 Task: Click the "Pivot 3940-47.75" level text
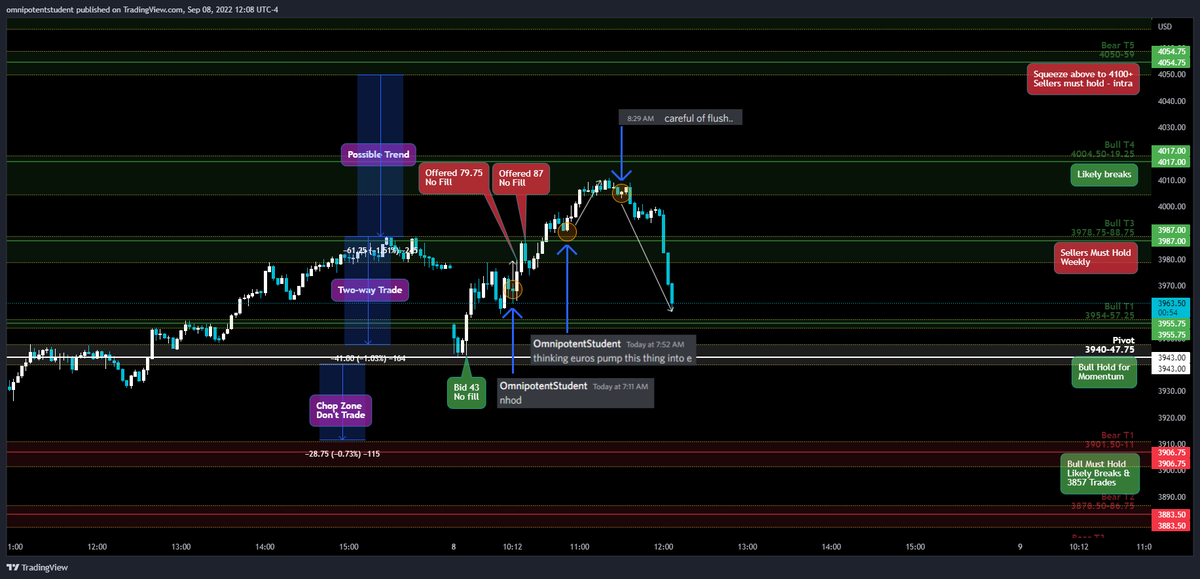click(1108, 345)
